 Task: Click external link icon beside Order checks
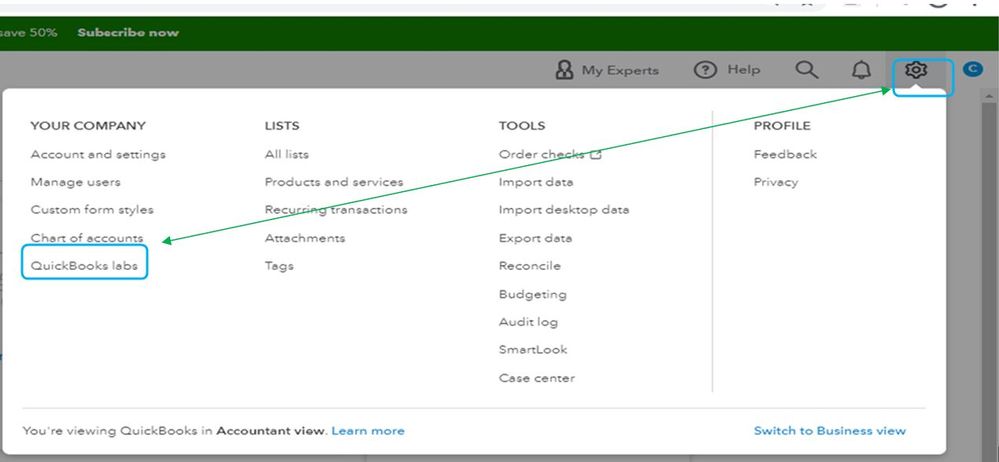pyautogui.click(x=596, y=154)
